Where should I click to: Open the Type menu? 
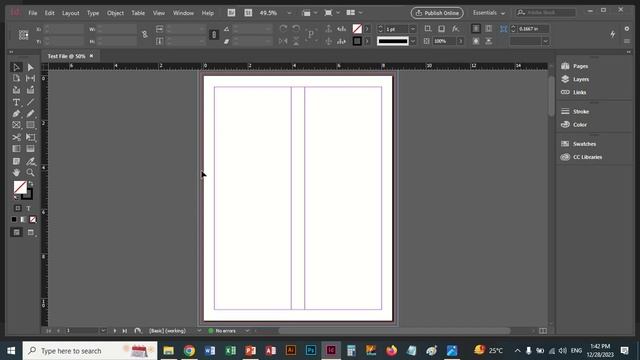pyautogui.click(x=93, y=13)
